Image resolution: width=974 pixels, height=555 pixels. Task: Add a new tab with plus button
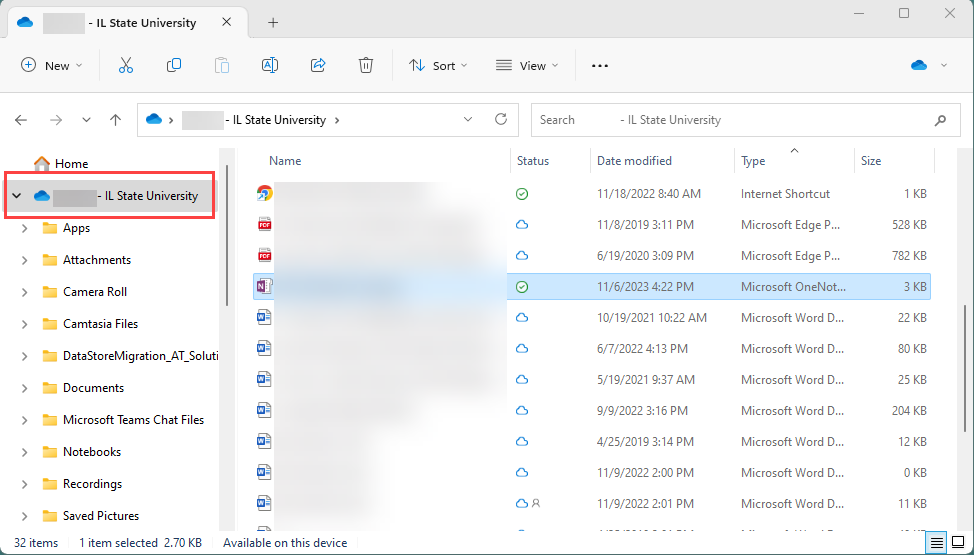click(273, 23)
